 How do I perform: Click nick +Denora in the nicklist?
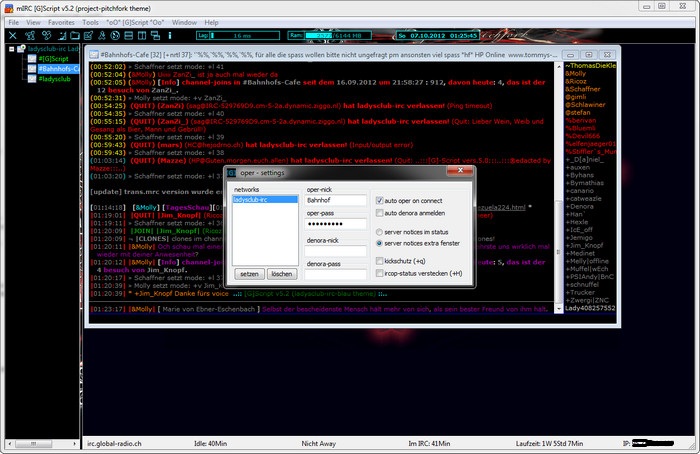click(x=579, y=207)
